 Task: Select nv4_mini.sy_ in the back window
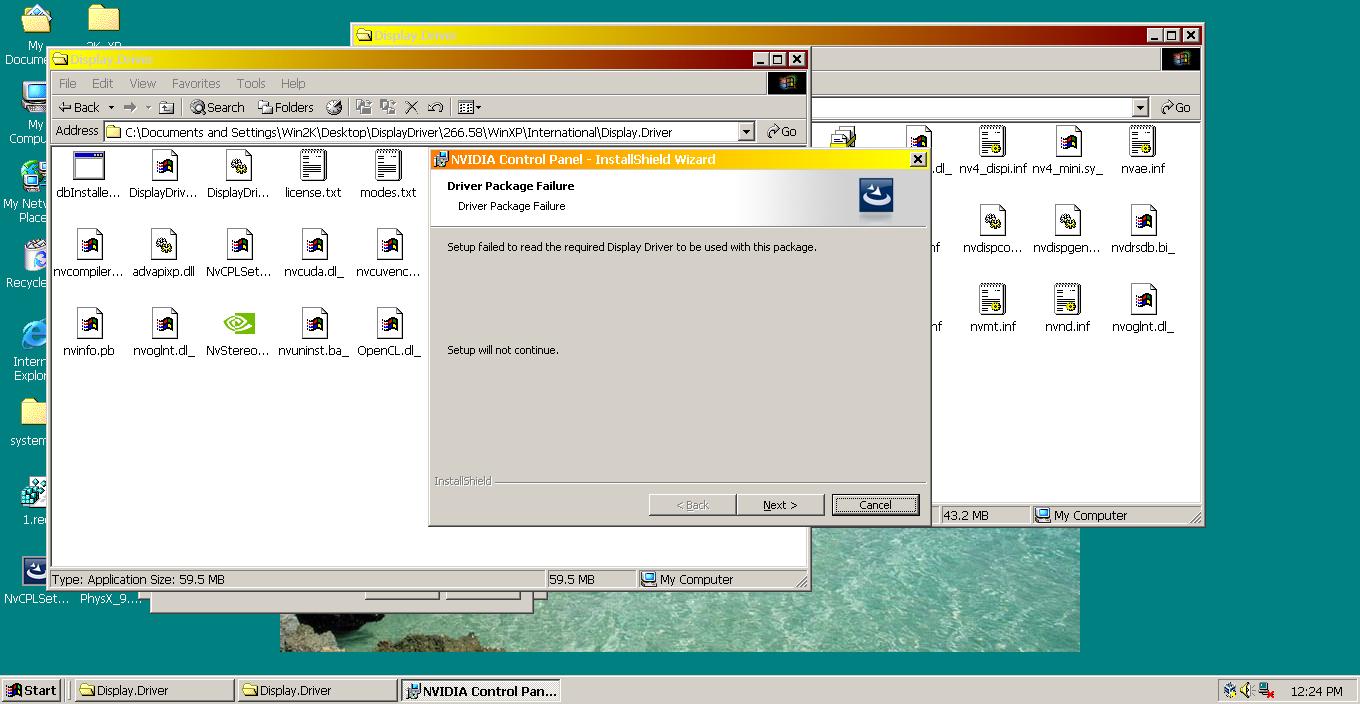click(1068, 151)
